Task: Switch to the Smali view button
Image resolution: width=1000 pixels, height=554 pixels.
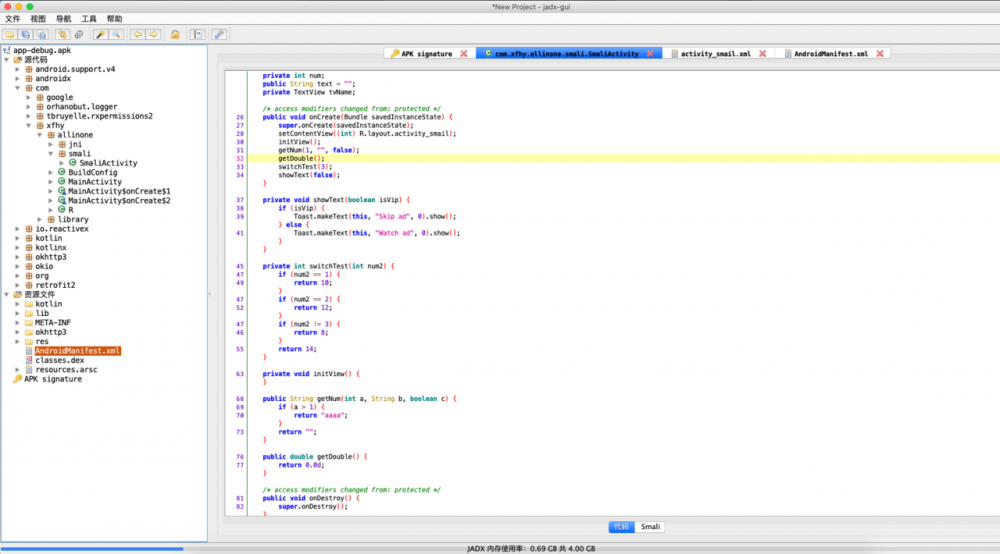Action: click(651, 527)
